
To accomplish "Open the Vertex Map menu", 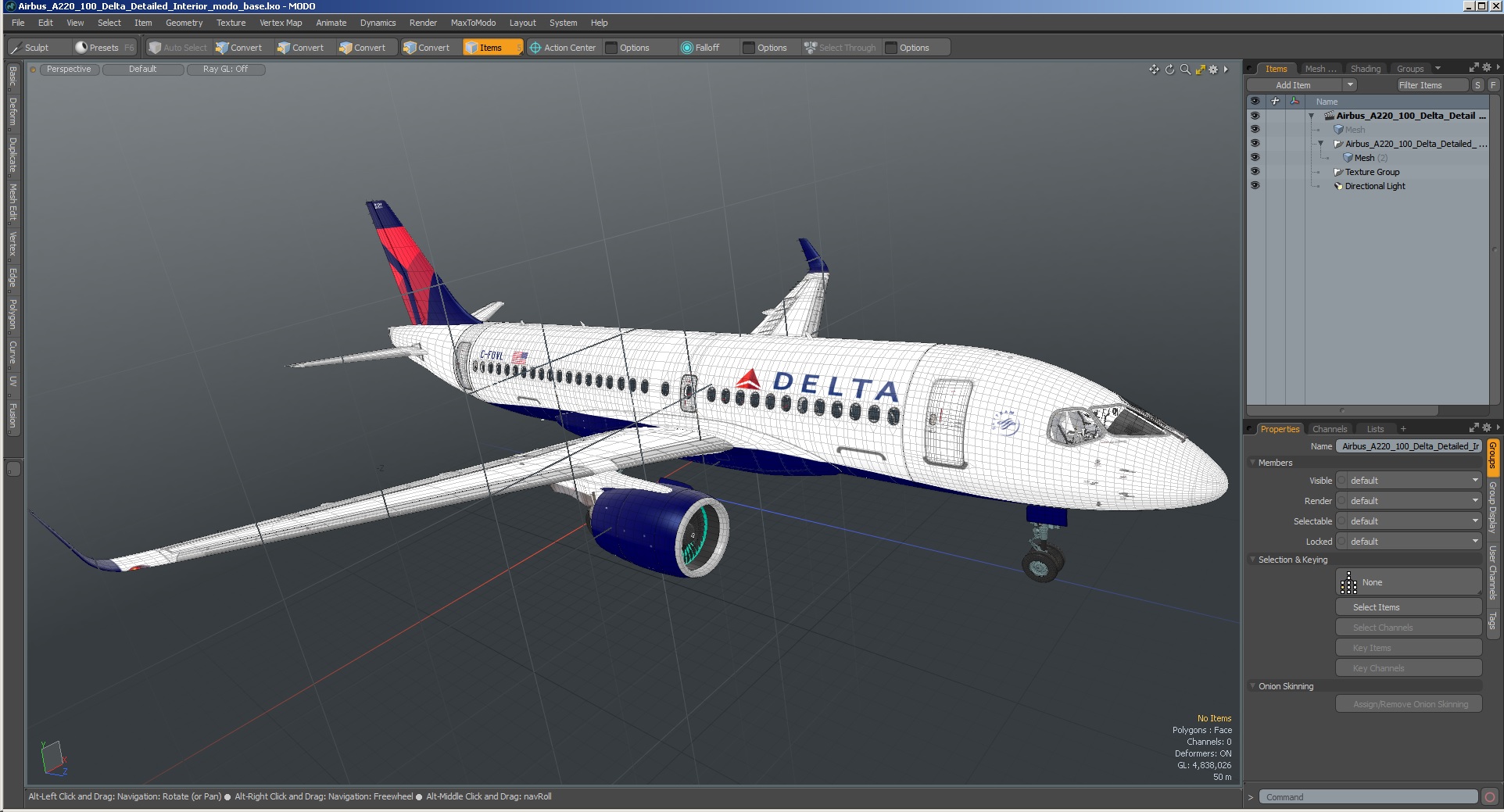I will pyautogui.click(x=281, y=23).
